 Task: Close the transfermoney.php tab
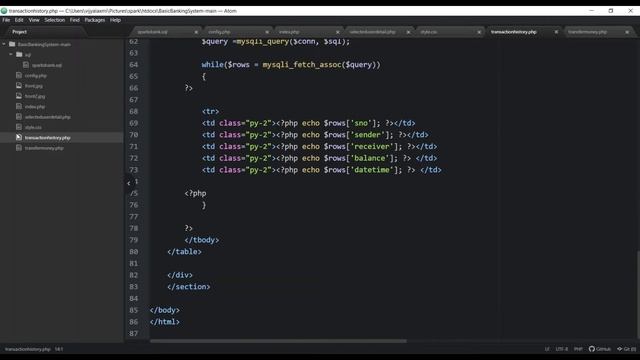[627, 32]
